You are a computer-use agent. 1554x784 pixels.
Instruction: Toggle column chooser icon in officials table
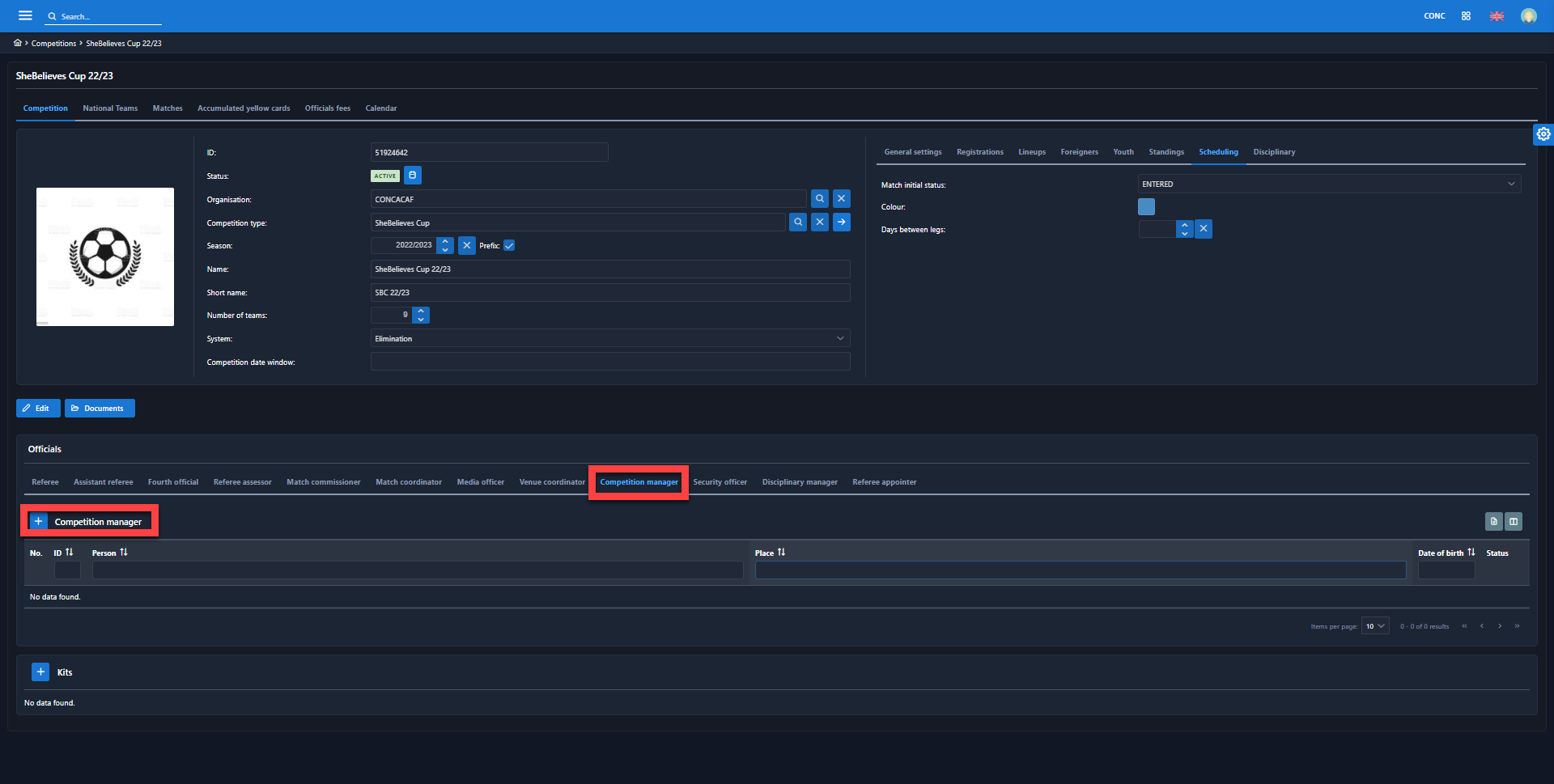1514,522
